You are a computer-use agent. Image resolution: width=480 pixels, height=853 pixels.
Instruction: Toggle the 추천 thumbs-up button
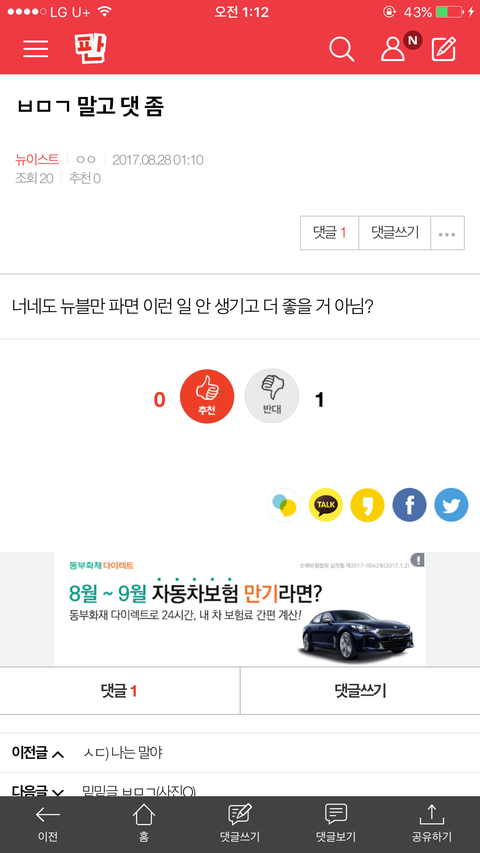point(207,396)
